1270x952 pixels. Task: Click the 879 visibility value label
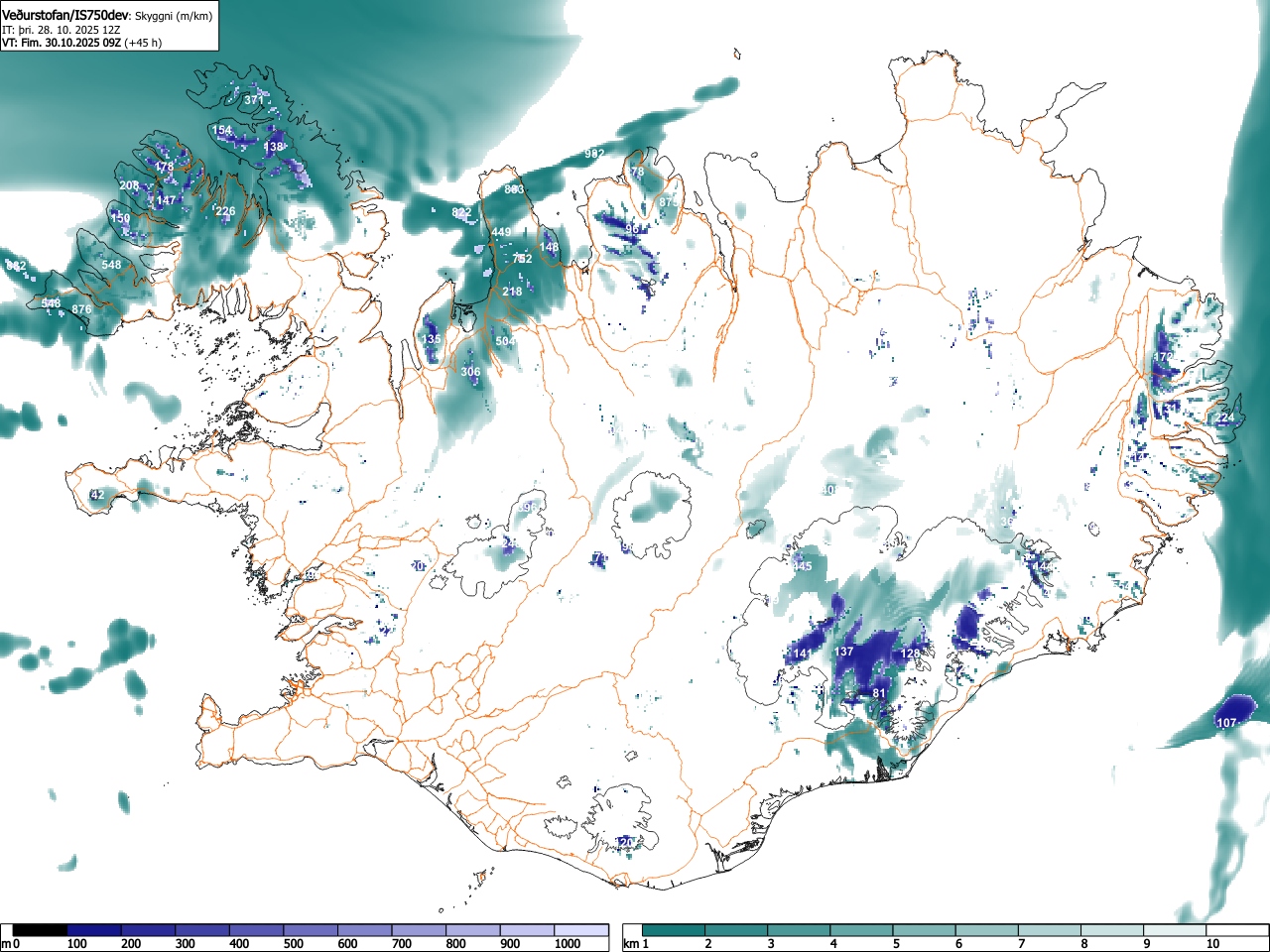(x=669, y=203)
